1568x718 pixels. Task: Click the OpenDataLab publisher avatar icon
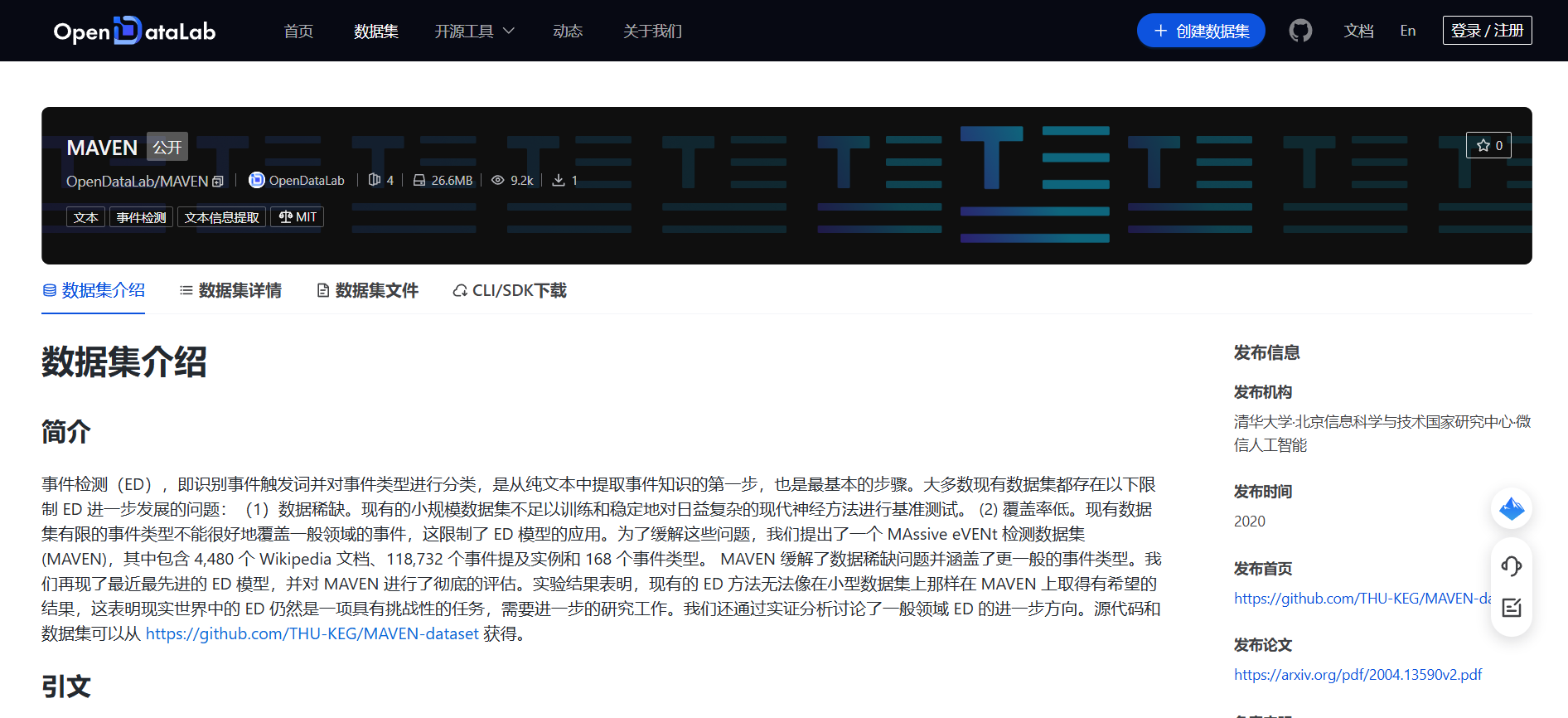pos(257,180)
